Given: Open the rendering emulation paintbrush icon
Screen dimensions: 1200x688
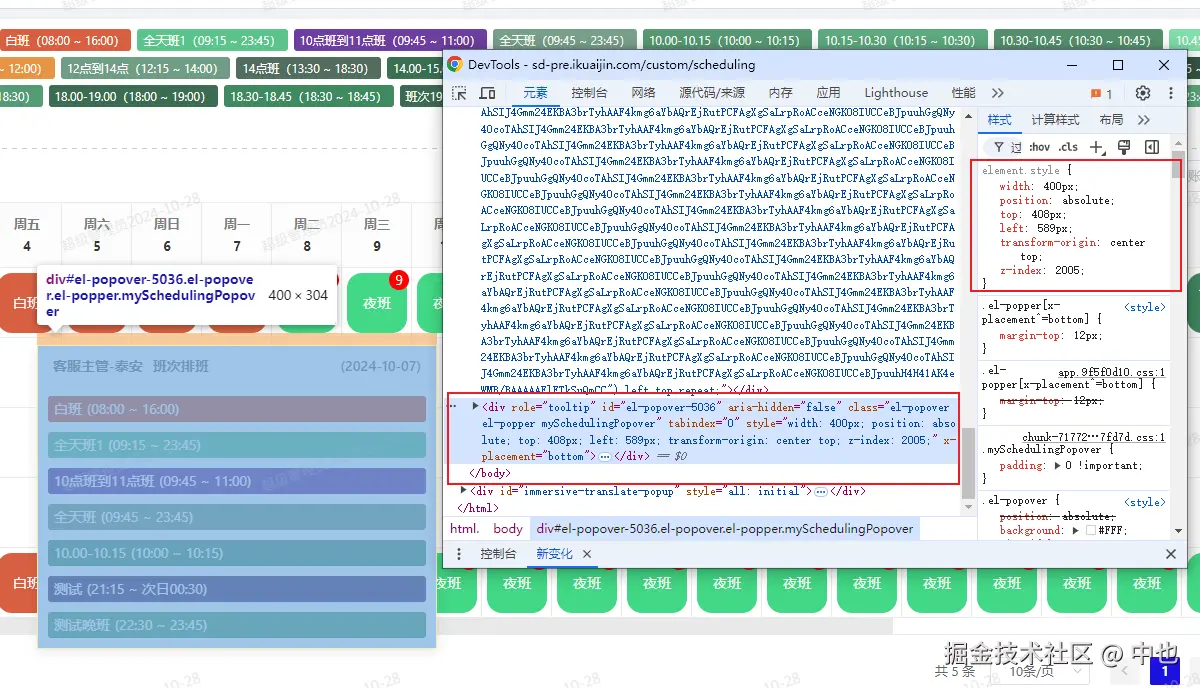Looking at the screenshot, I should tap(1124, 147).
